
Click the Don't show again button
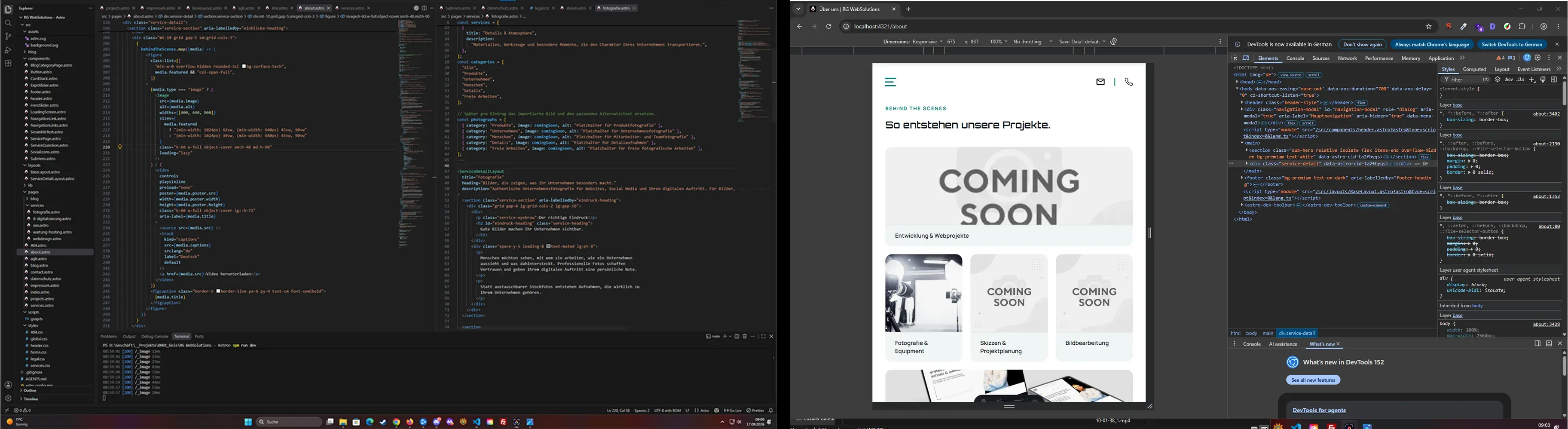(1362, 44)
